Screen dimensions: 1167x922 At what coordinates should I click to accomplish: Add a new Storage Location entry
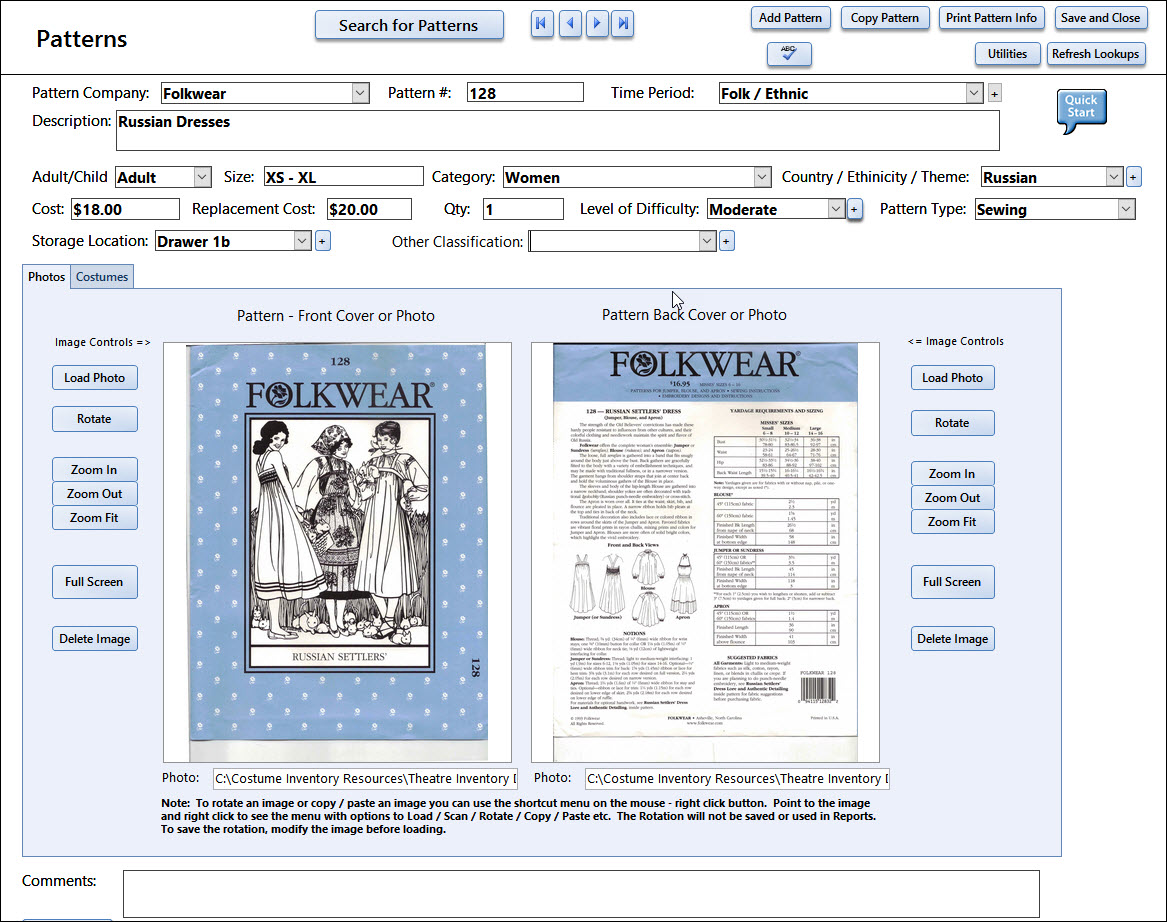coord(322,241)
